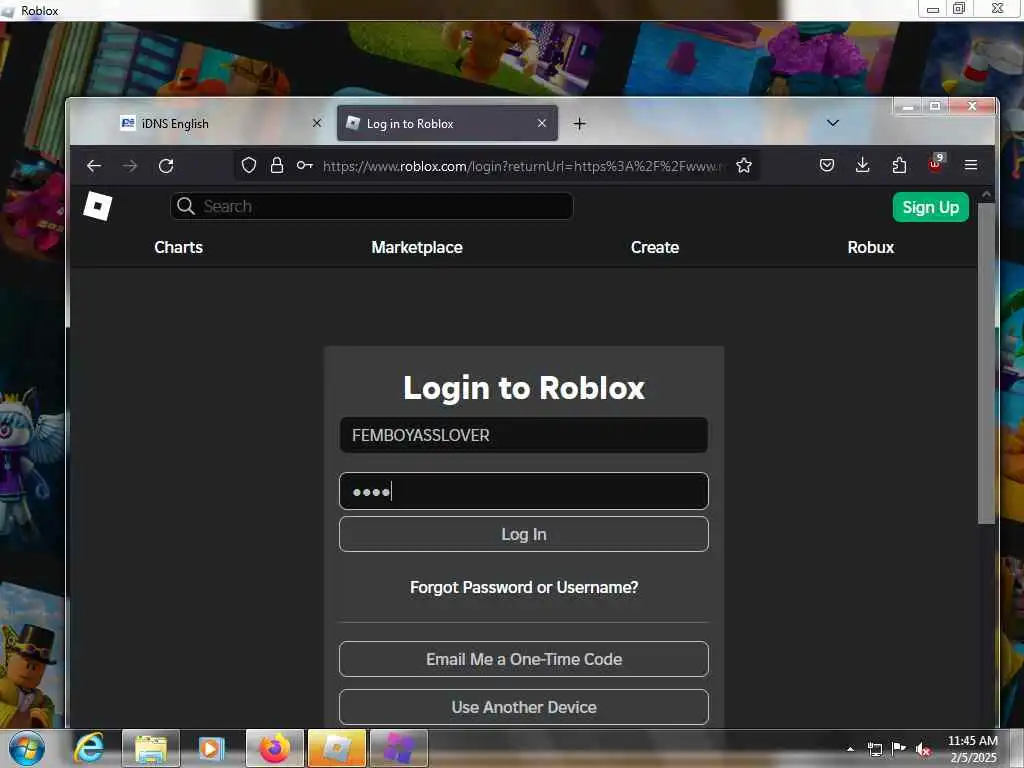Open the Robux page
This screenshot has height=768, width=1024.
[x=871, y=248]
